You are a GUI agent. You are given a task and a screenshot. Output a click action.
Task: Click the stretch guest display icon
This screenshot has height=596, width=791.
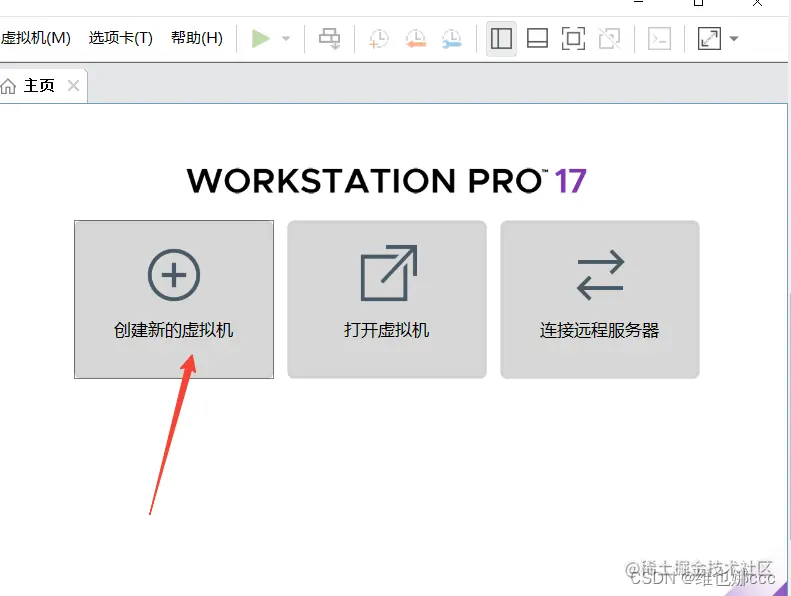coord(709,38)
